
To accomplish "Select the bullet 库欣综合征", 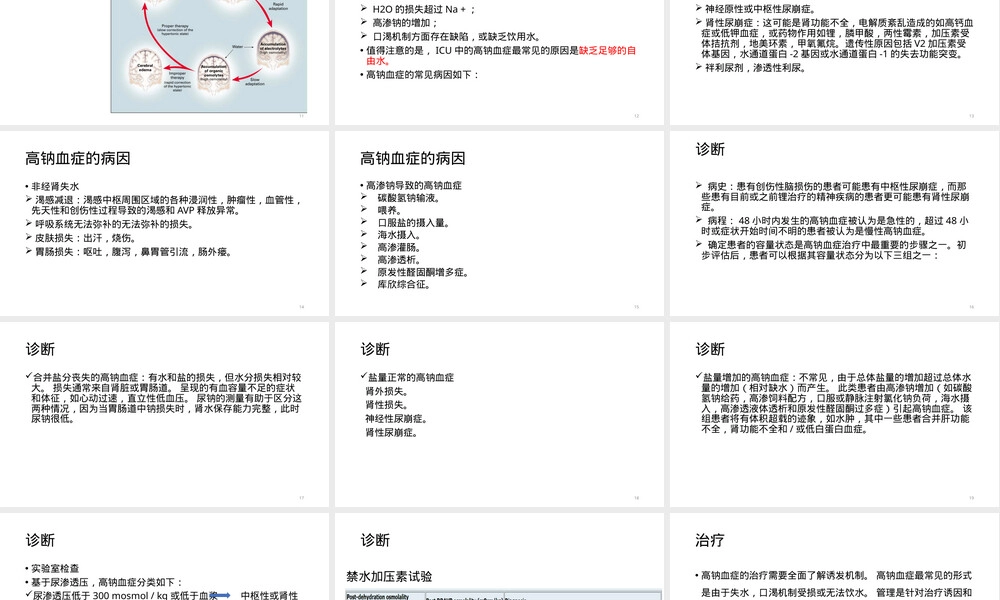I will pos(404,284).
